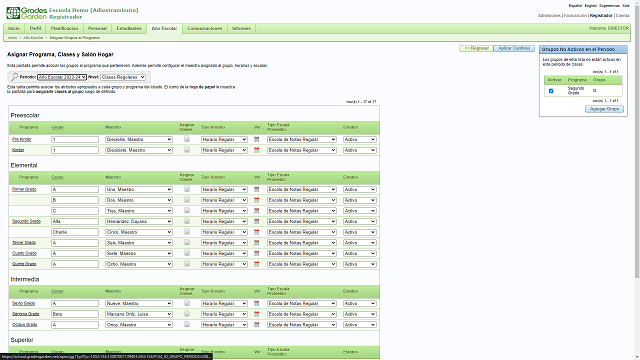Sort by Grupo header in Preescolar table
This screenshot has width=640, height=360.
point(57,127)
